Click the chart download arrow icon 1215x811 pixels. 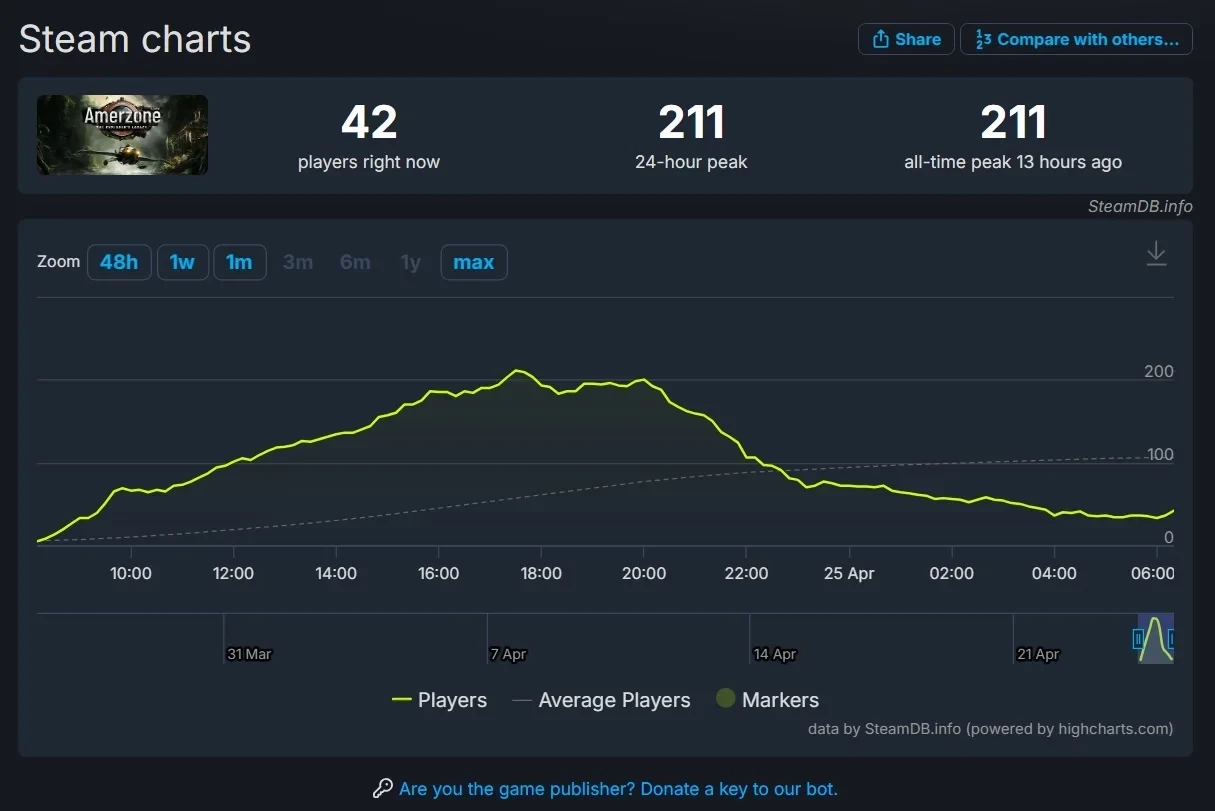[1156, 253]
